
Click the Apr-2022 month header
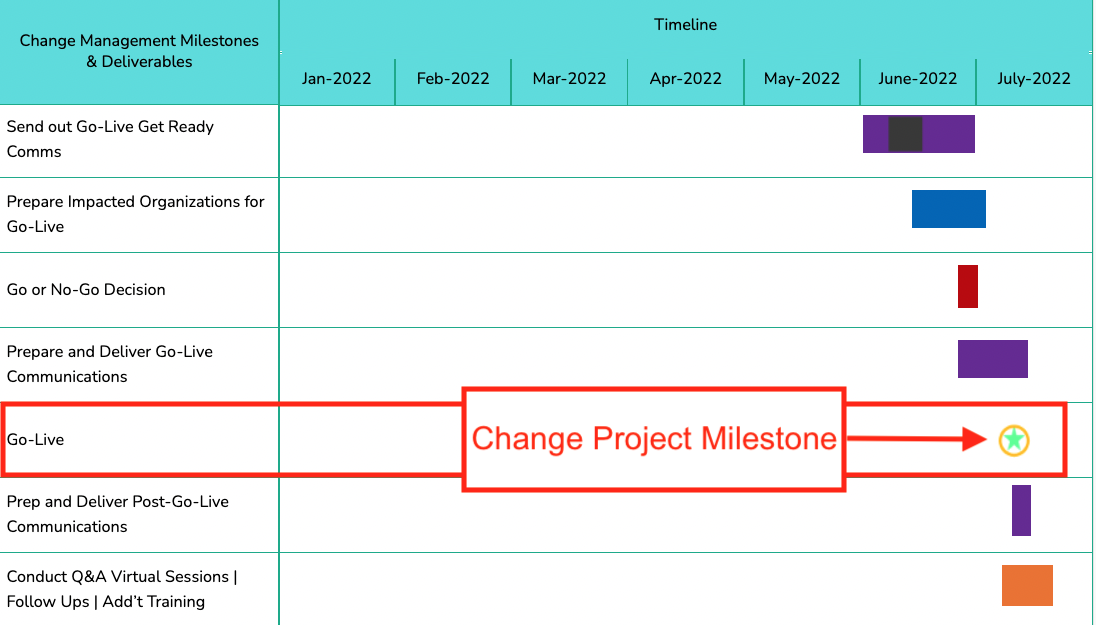pyautogui.click(x=685, y=79)
